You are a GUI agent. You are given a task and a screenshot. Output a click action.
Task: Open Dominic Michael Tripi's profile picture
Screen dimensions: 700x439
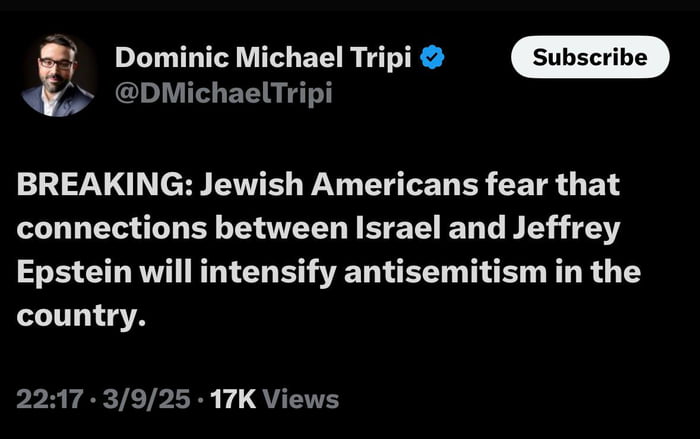[x=59, y=76]
